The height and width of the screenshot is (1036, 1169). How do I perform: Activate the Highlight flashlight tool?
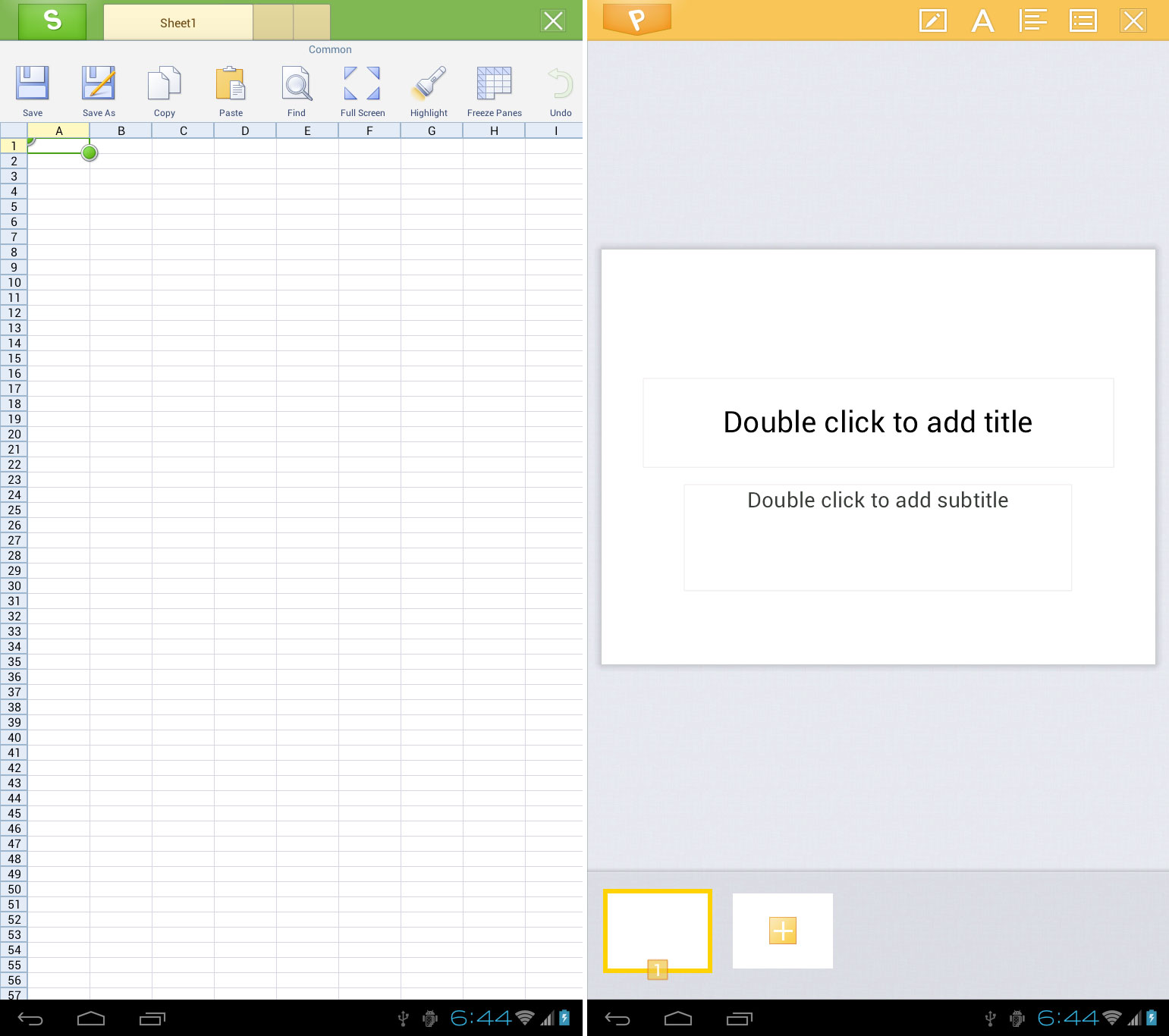[429, 83]
